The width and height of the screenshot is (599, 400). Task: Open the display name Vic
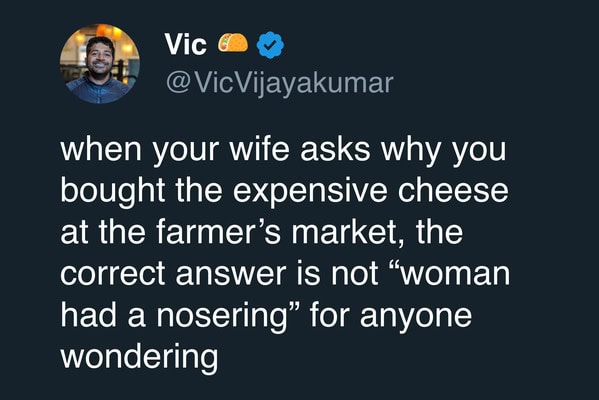click(186, 44)
